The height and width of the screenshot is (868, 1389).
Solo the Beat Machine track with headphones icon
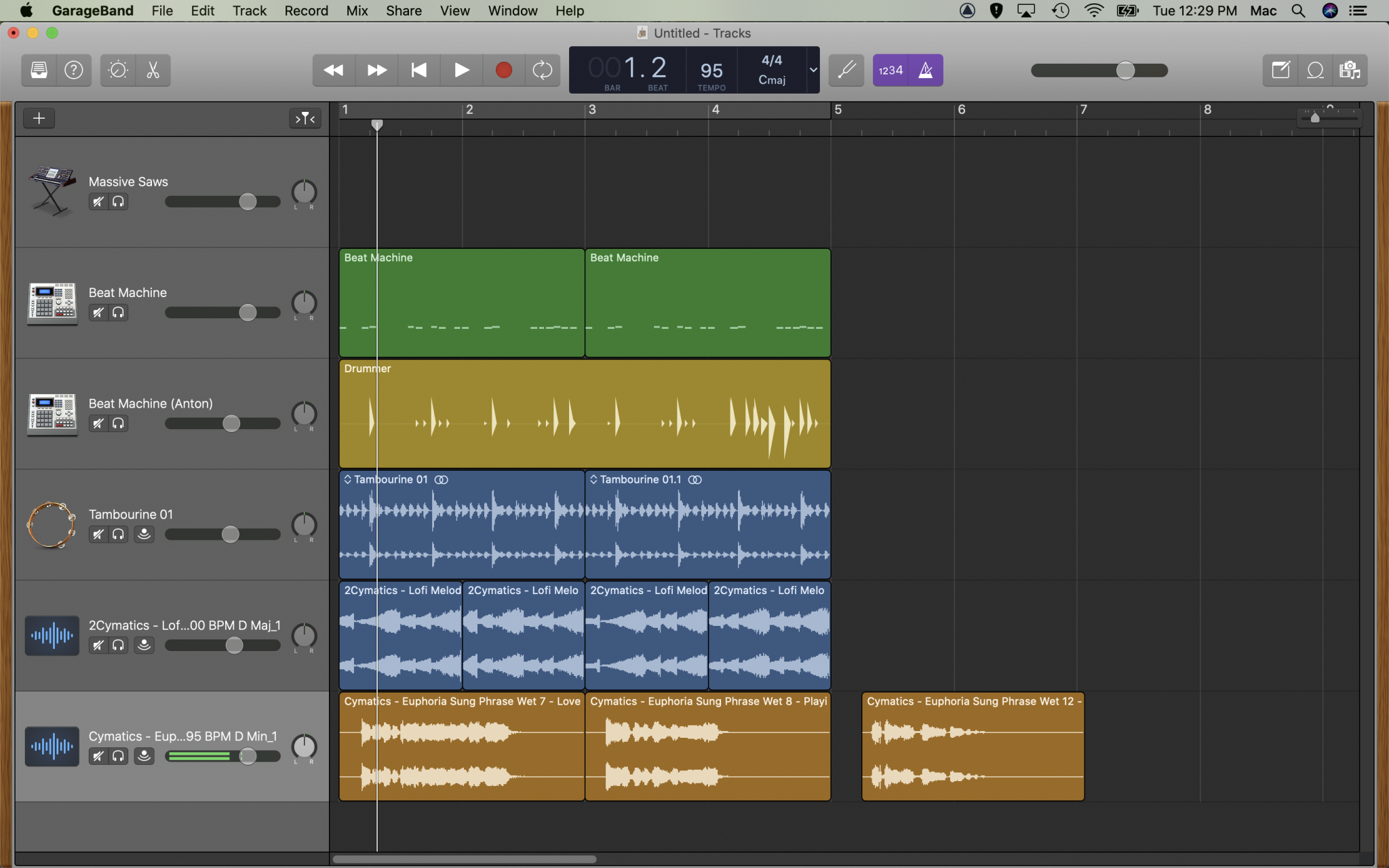(x=119, y=313)
